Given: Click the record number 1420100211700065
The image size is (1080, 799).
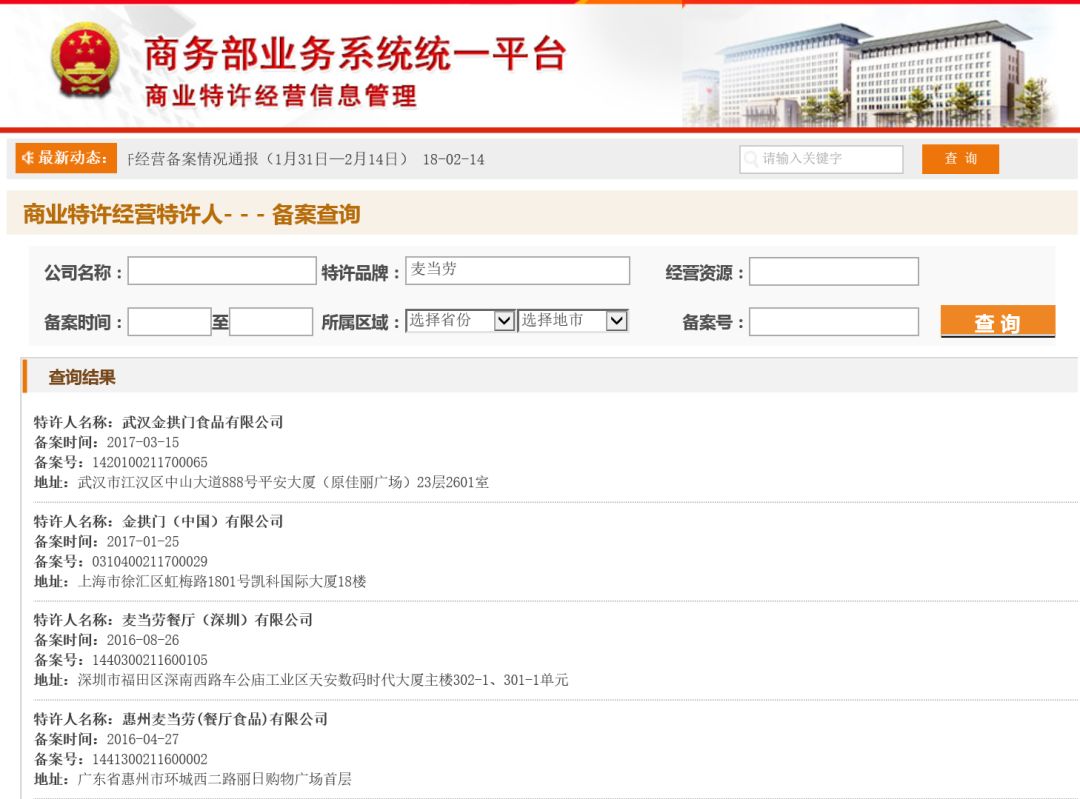Looking at the screenshot, I should [x=149, y=462].
